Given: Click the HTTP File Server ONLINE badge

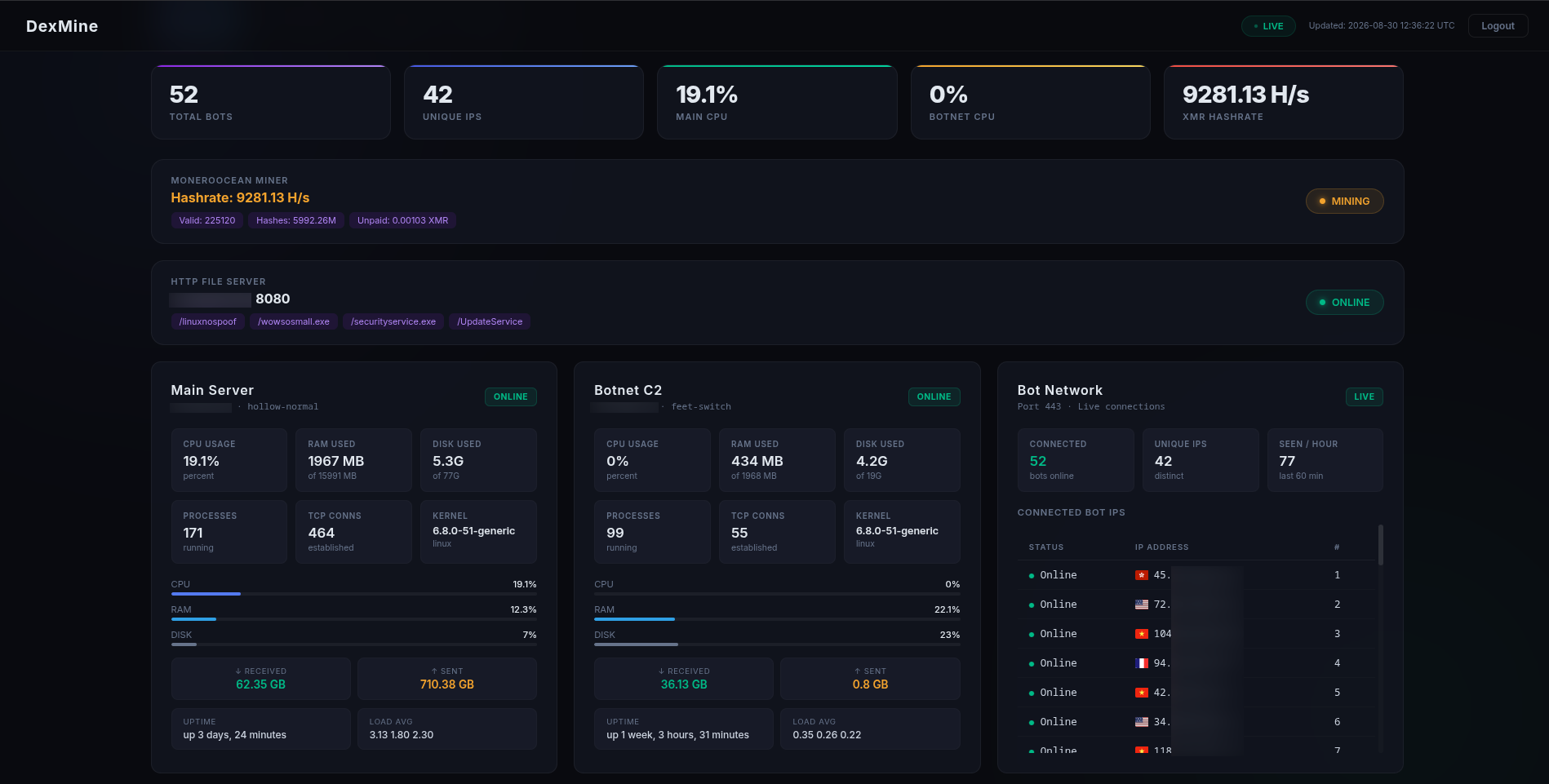Looking at the screenshot, I should [1344, 303].
